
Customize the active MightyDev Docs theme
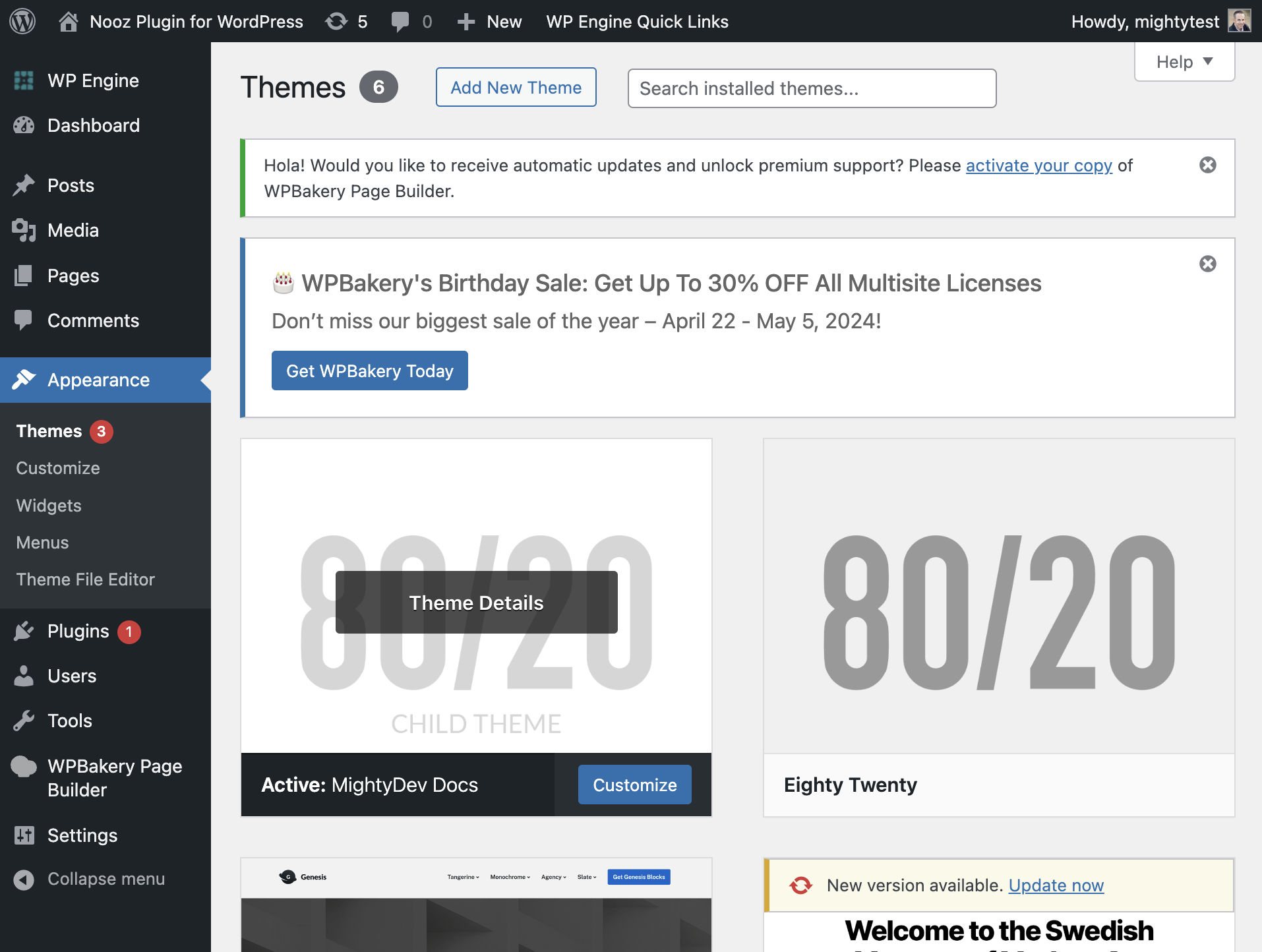635,785
